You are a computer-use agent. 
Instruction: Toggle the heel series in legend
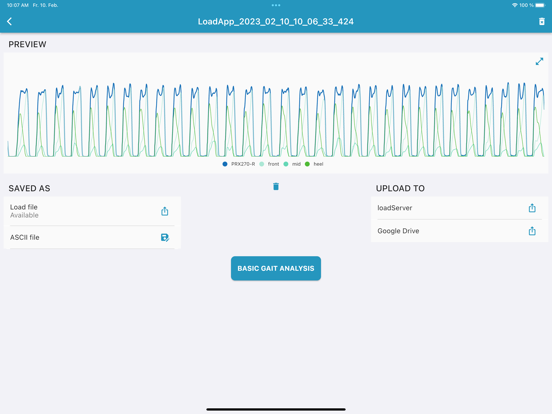(314, 164)
